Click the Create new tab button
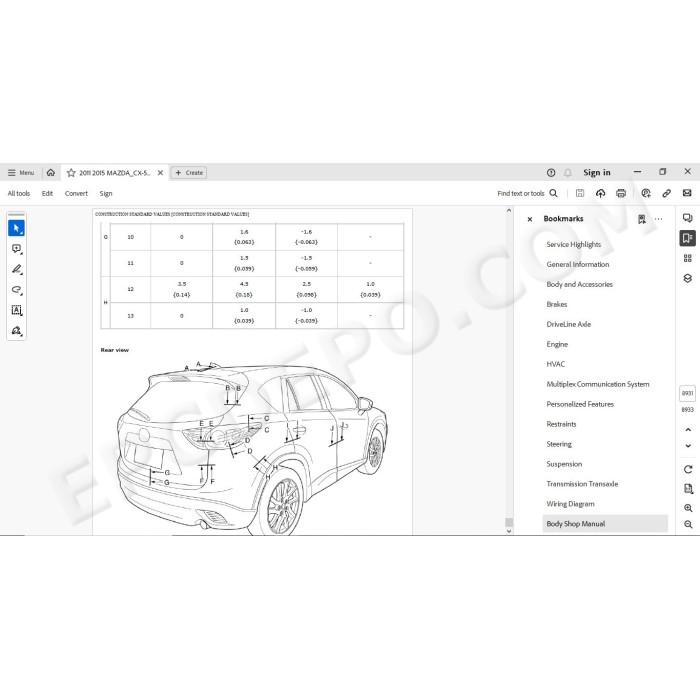This screenshot has width=700, height=700. pyautogui.click(x=189, y=173)
